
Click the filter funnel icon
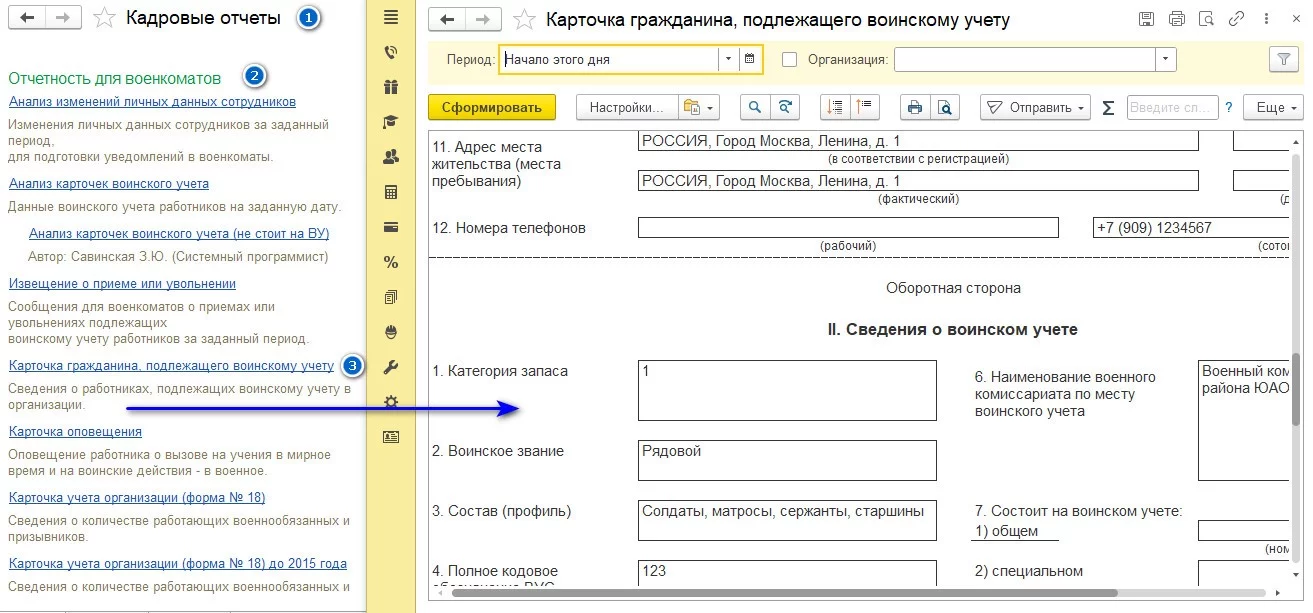coord(1282,59)
